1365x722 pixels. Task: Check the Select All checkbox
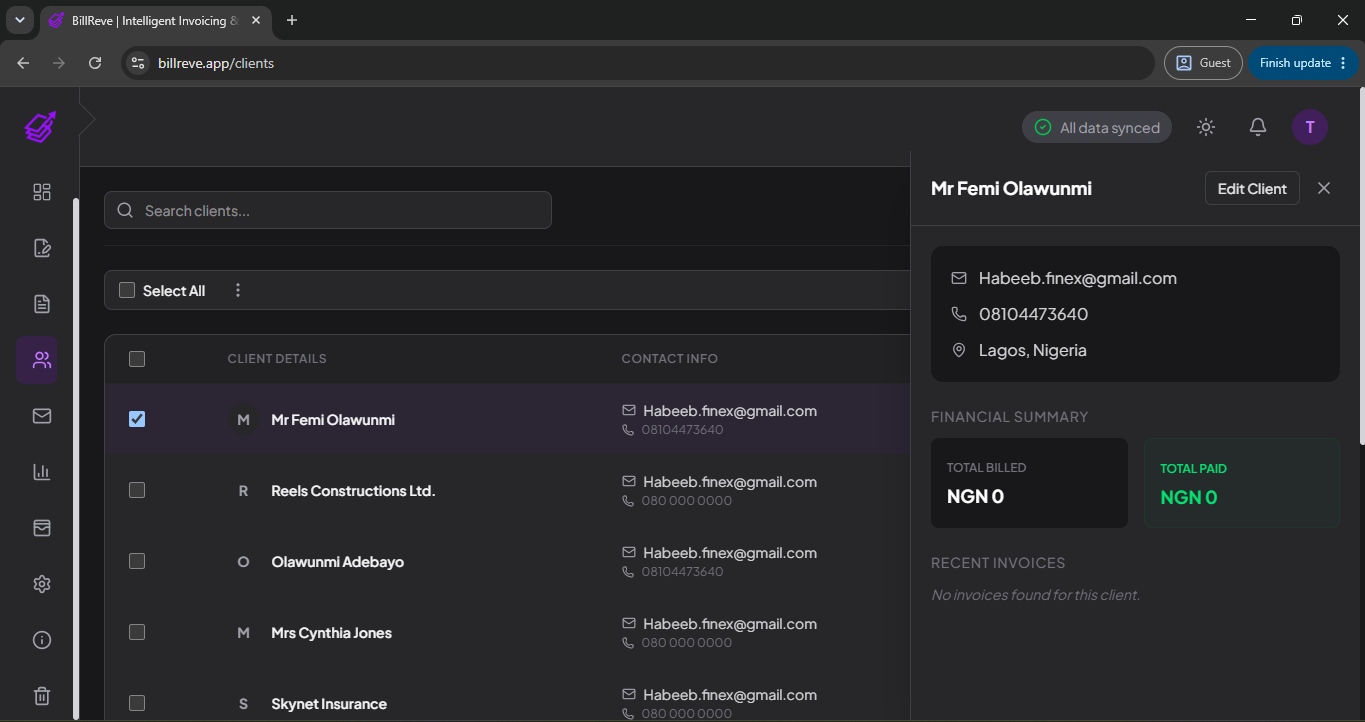click(x=127, y=290)
